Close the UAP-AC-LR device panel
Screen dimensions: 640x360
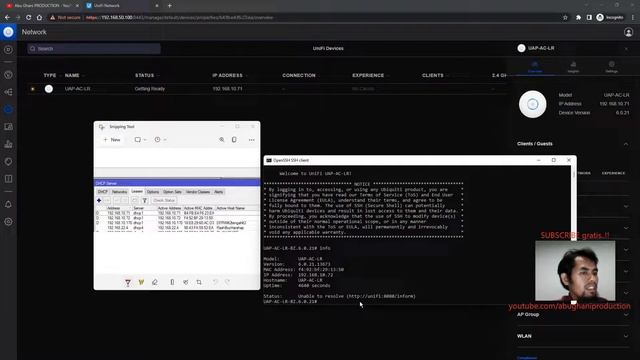coord(626,49)
